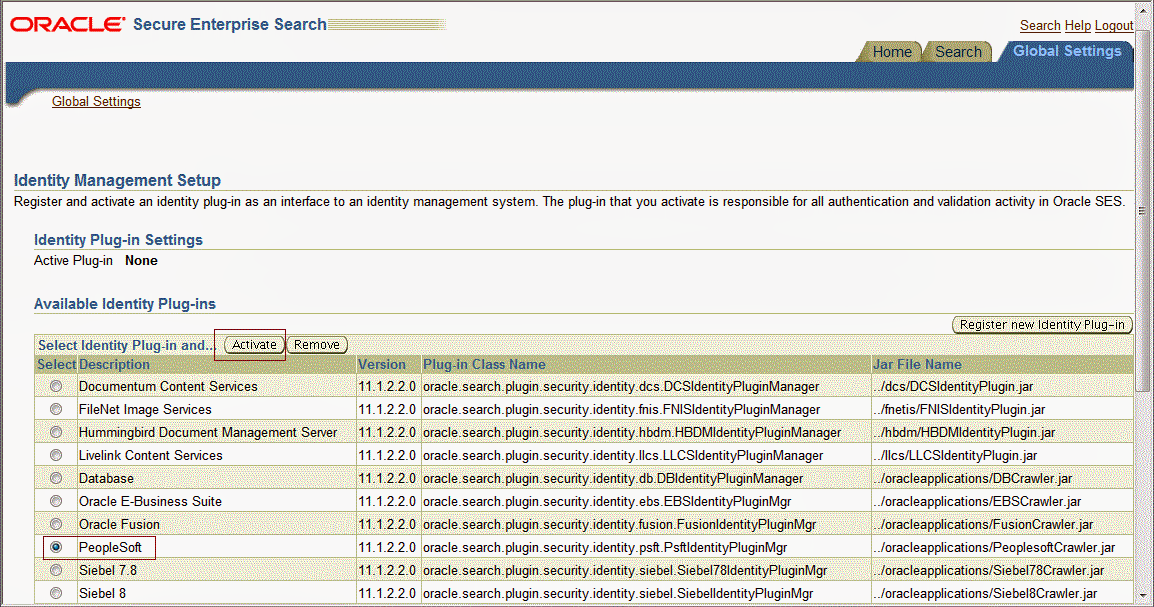Open the Search link at top right
Viewport: 1154px width, 607px height.
click(x=1040, y=26)
